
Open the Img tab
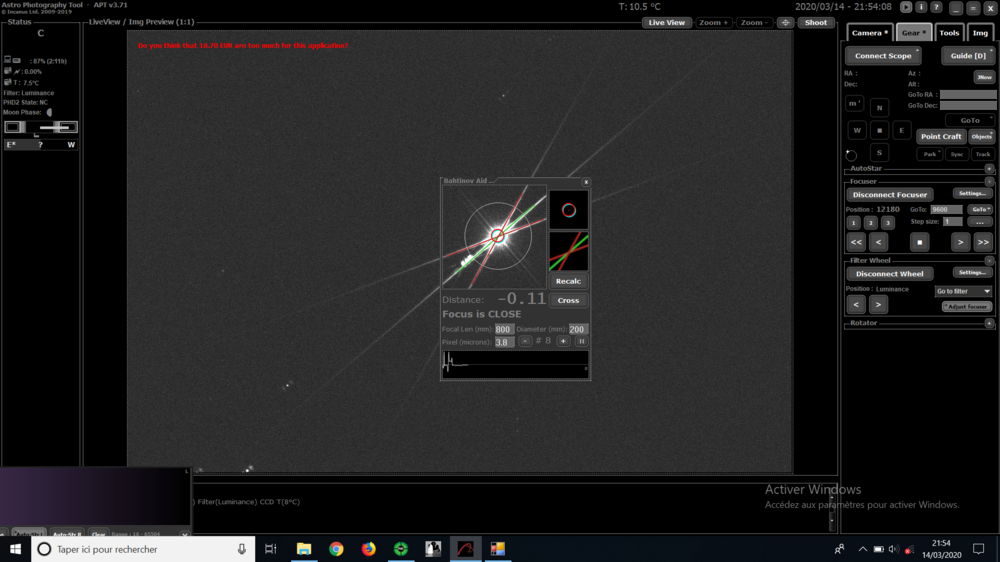[980, 33]
